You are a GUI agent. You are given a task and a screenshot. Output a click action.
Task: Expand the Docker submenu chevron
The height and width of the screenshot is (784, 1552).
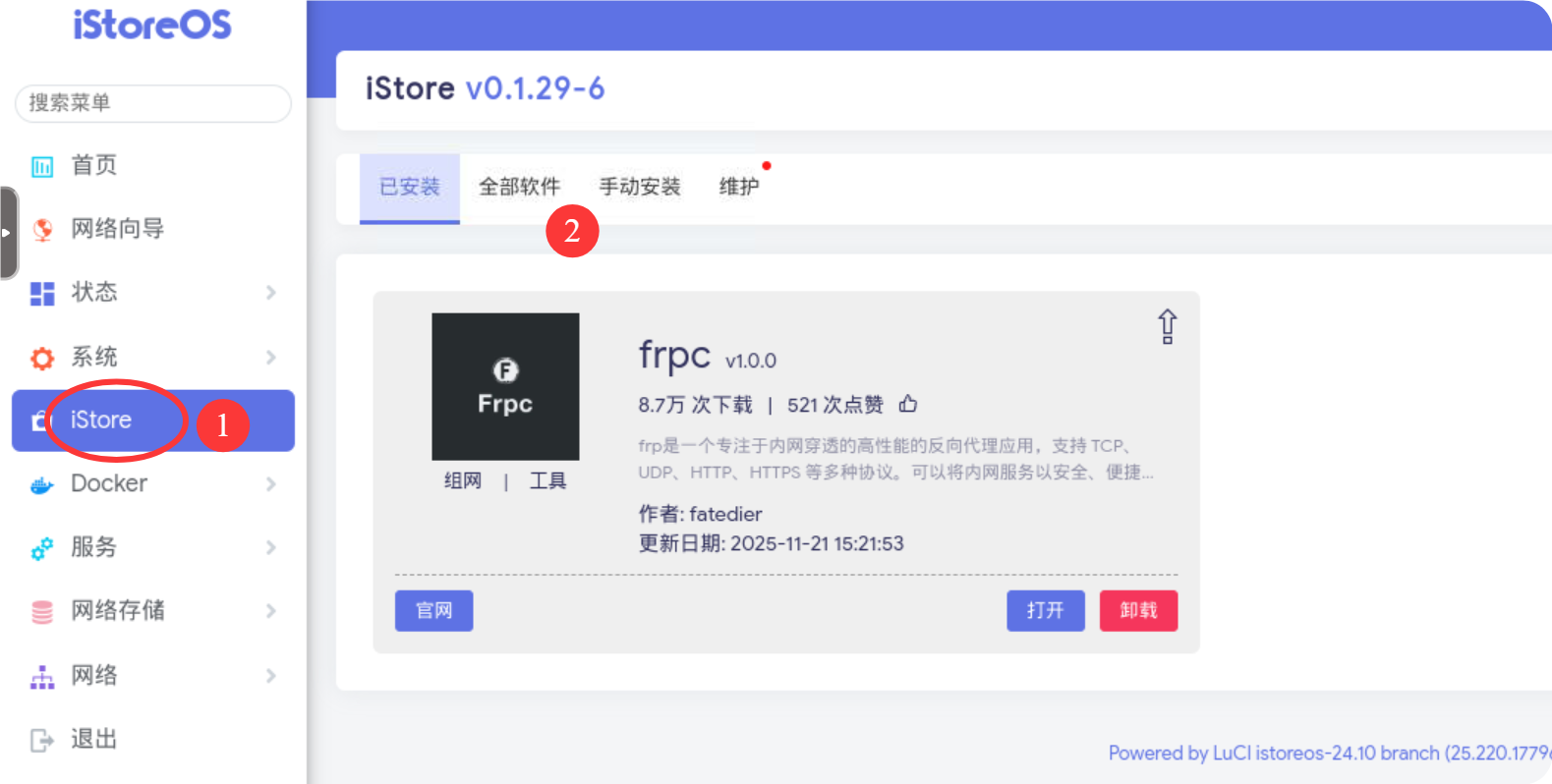(x=271, y=483)
